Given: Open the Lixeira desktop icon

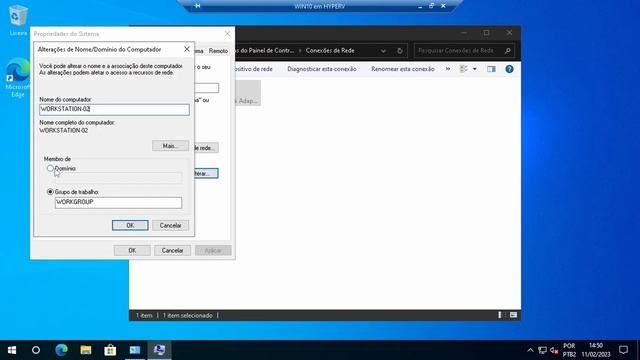Looking at the screenshot, I should click(18, 20).
